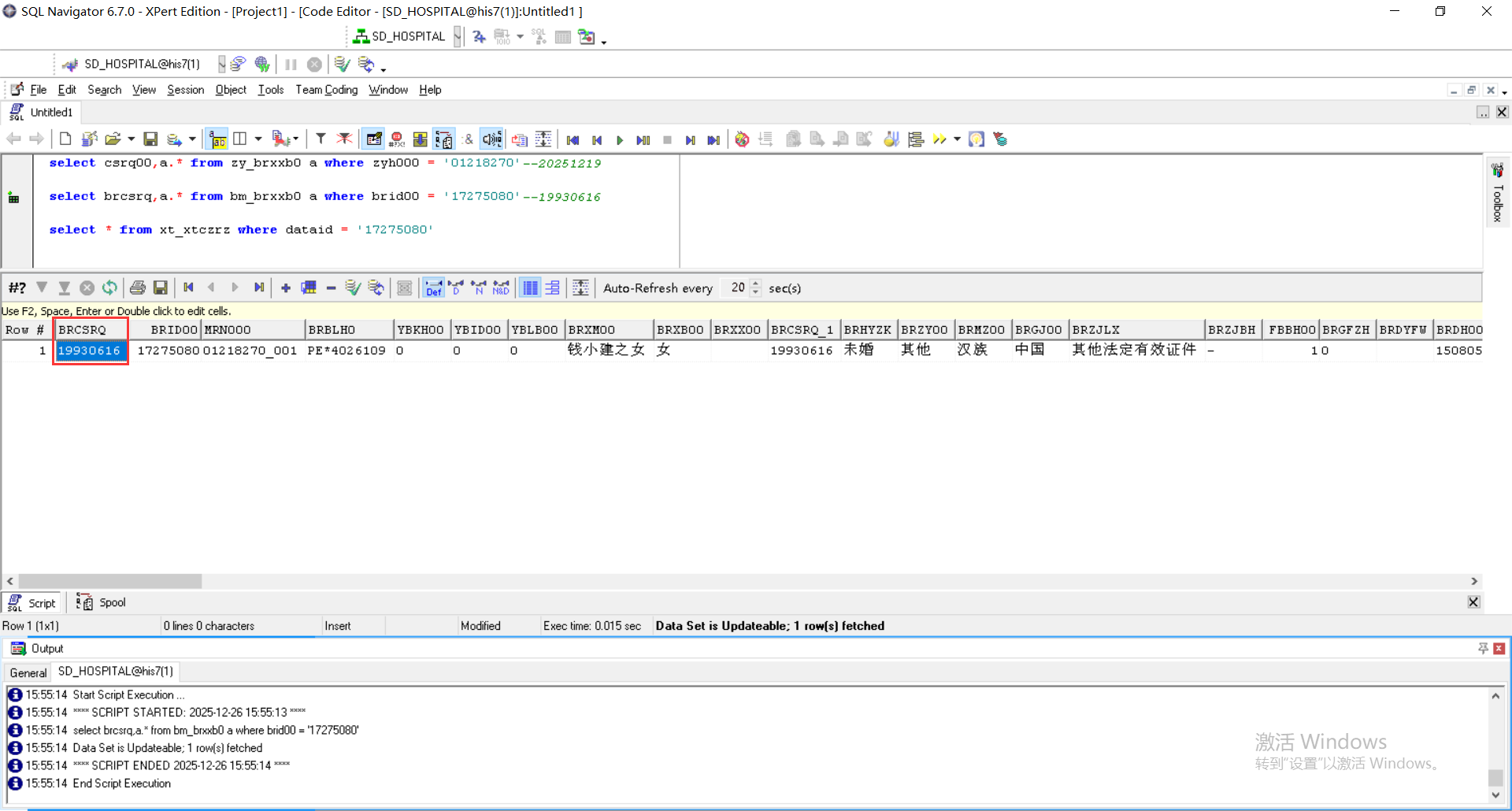Open the SD_HOSPITAL schema dropdown
Screen dimensions: 1512x811
tap(457, 36)
